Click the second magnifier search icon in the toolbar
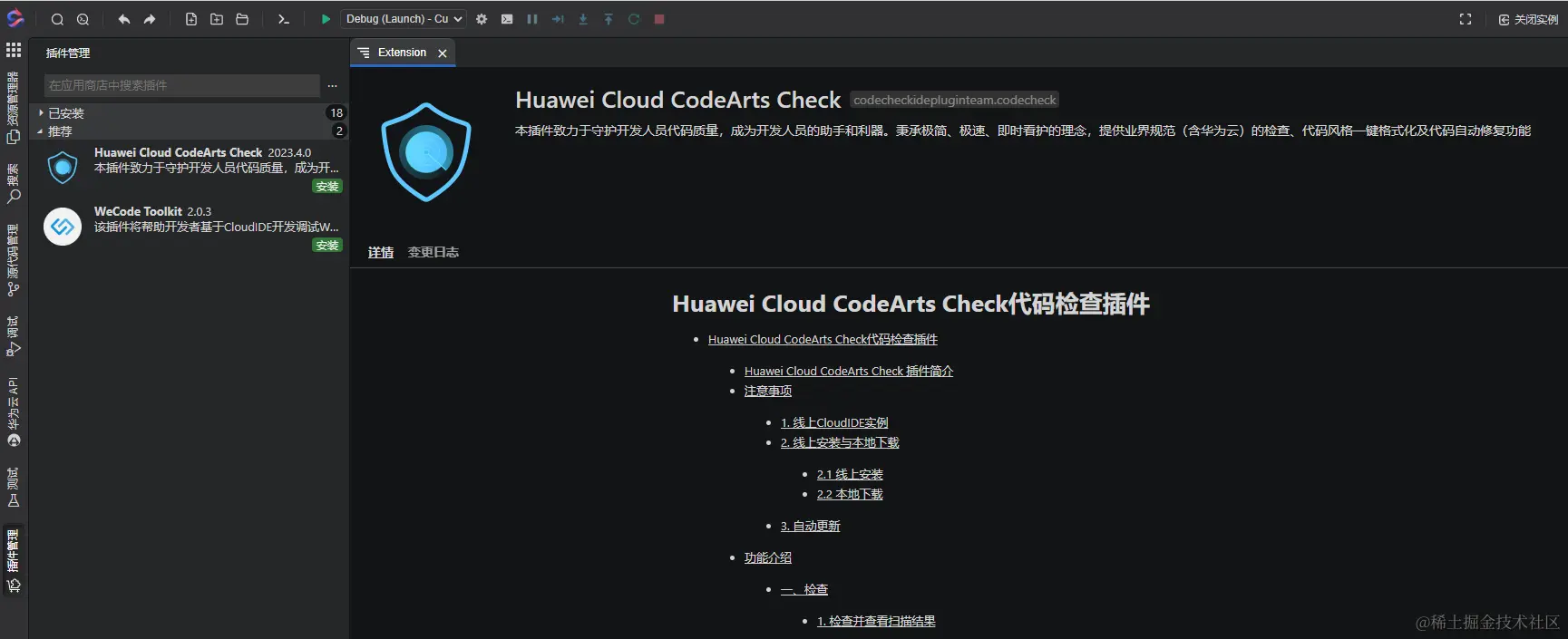This screenshot has width=1568, height=639. click(x=83, y=19)
